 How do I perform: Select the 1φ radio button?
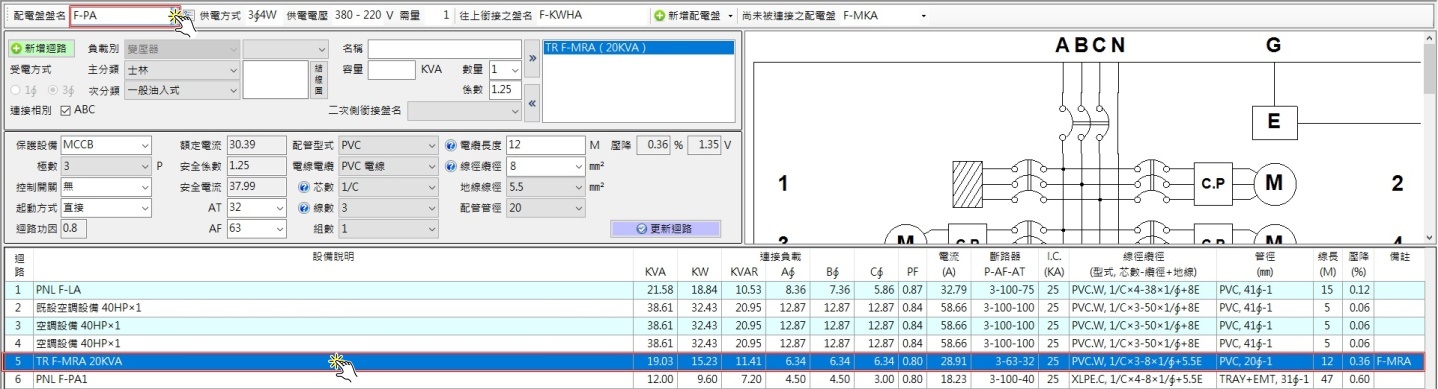click(x=15, y=90)
